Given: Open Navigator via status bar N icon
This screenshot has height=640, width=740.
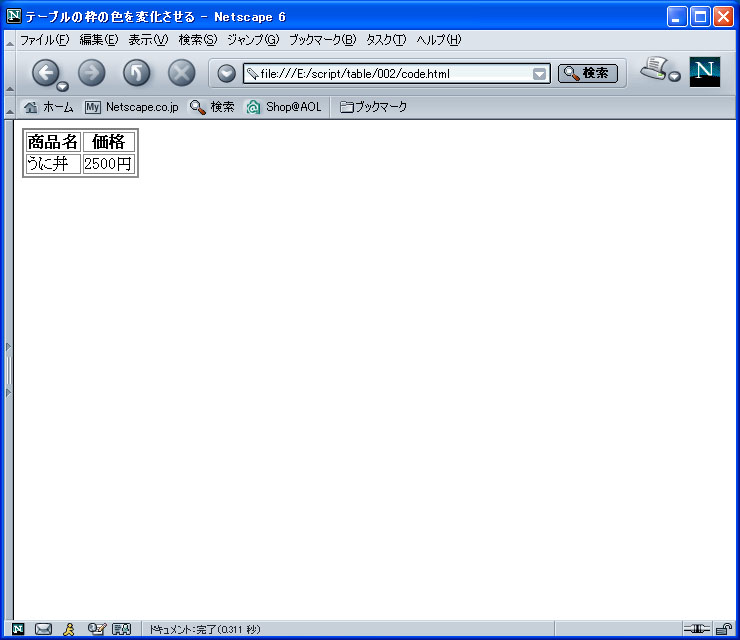Looking at the screenshot, I should click(18, 629).
